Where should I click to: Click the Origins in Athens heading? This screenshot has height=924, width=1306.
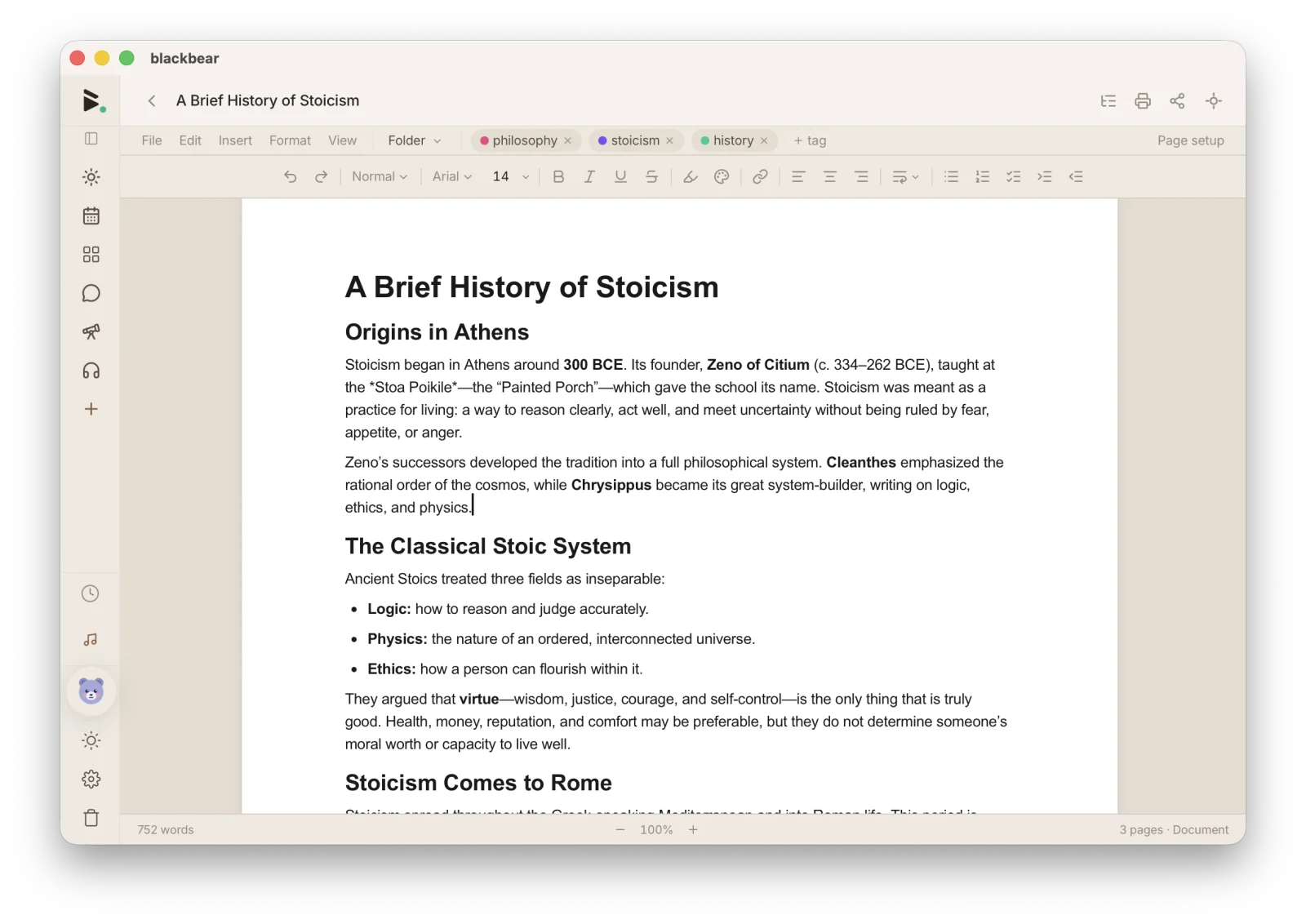tap(437, 332)
